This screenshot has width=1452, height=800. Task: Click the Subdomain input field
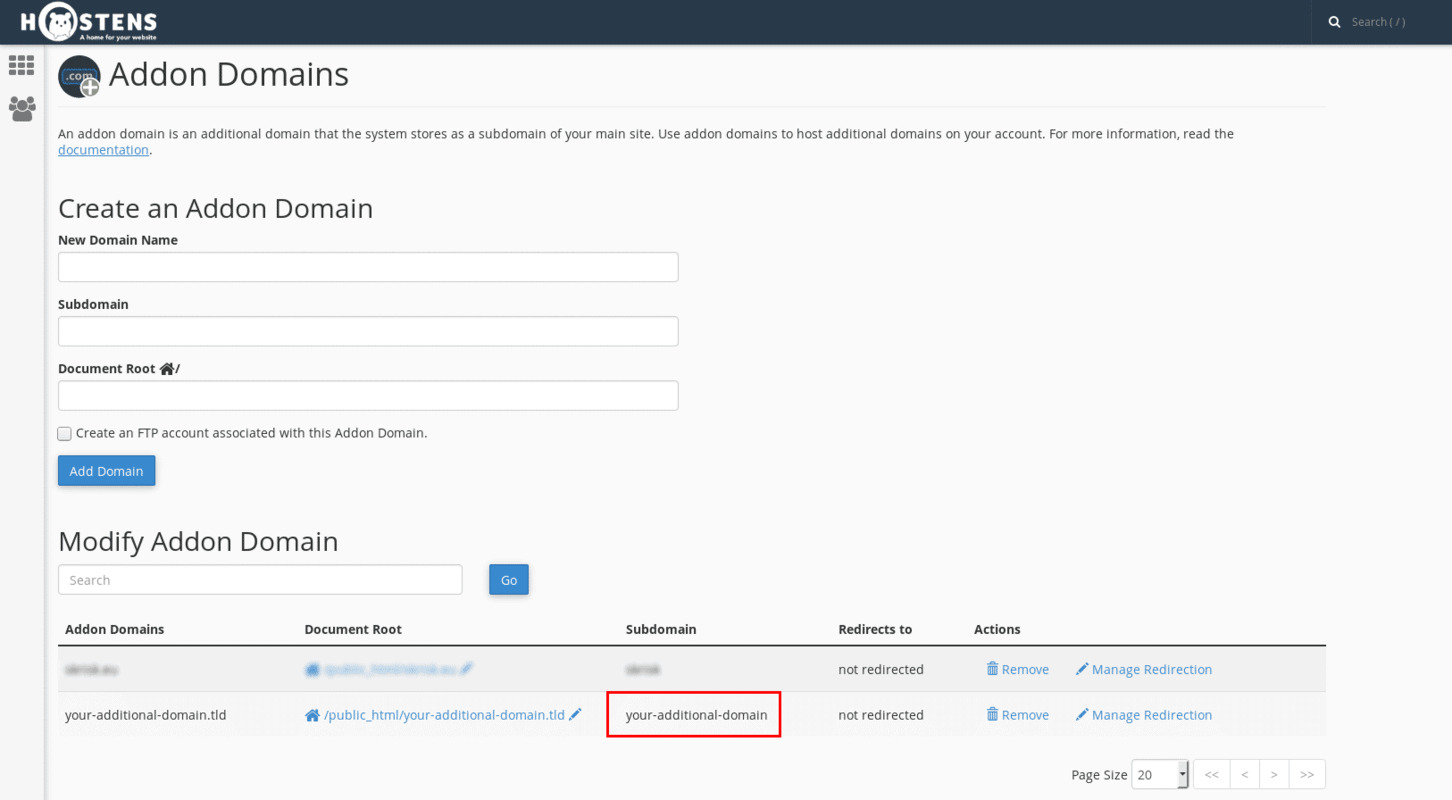(368, 331)
